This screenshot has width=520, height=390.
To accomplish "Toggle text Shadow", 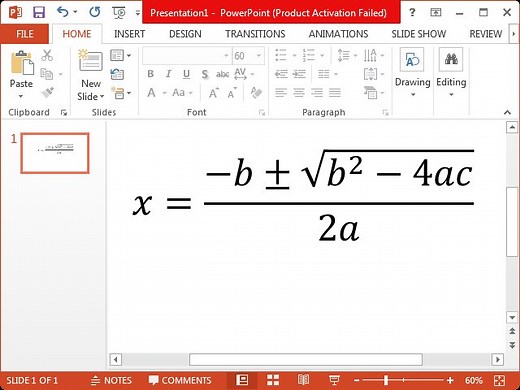I will point(204,74).
